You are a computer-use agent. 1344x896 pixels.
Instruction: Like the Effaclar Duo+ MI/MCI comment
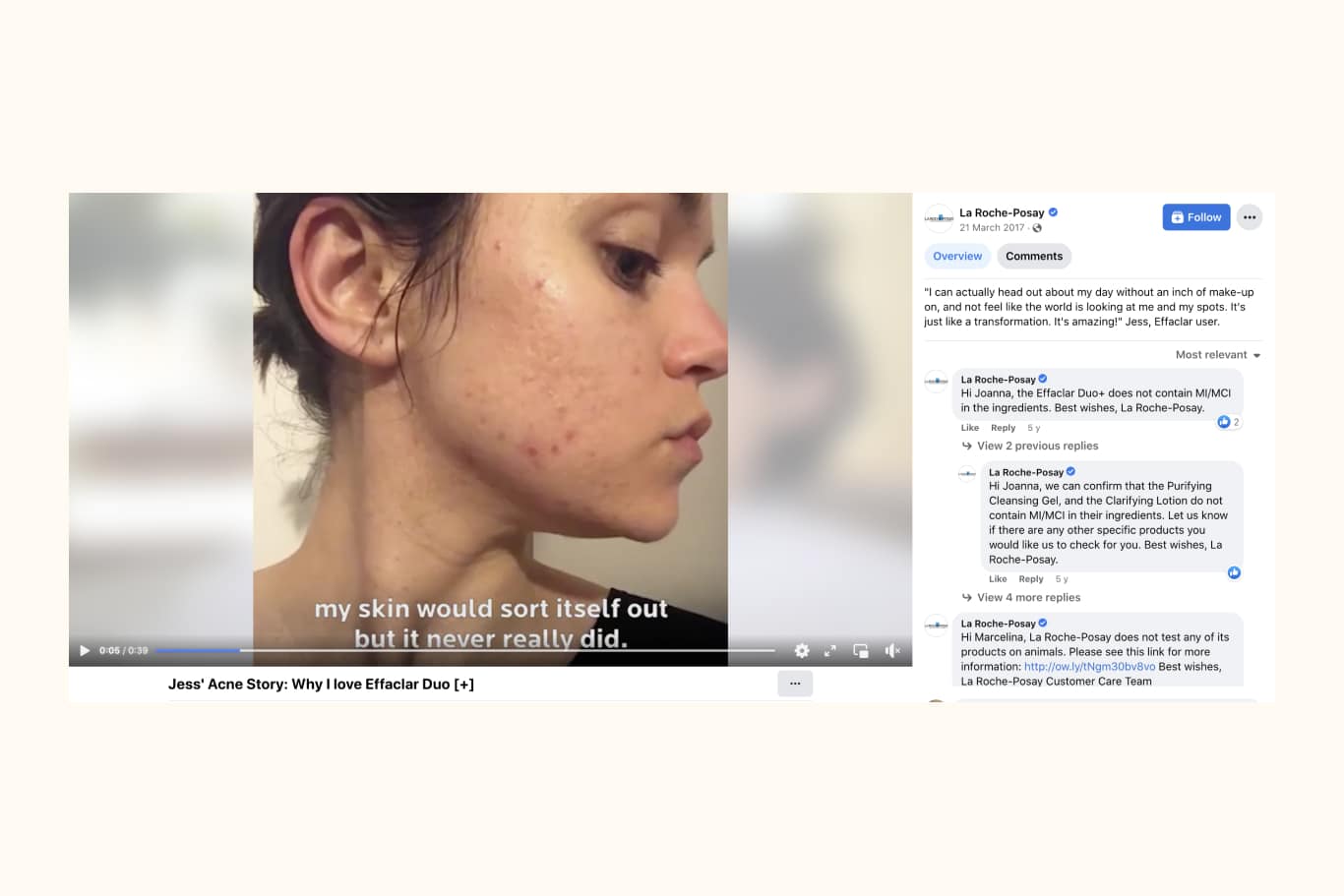970,428
